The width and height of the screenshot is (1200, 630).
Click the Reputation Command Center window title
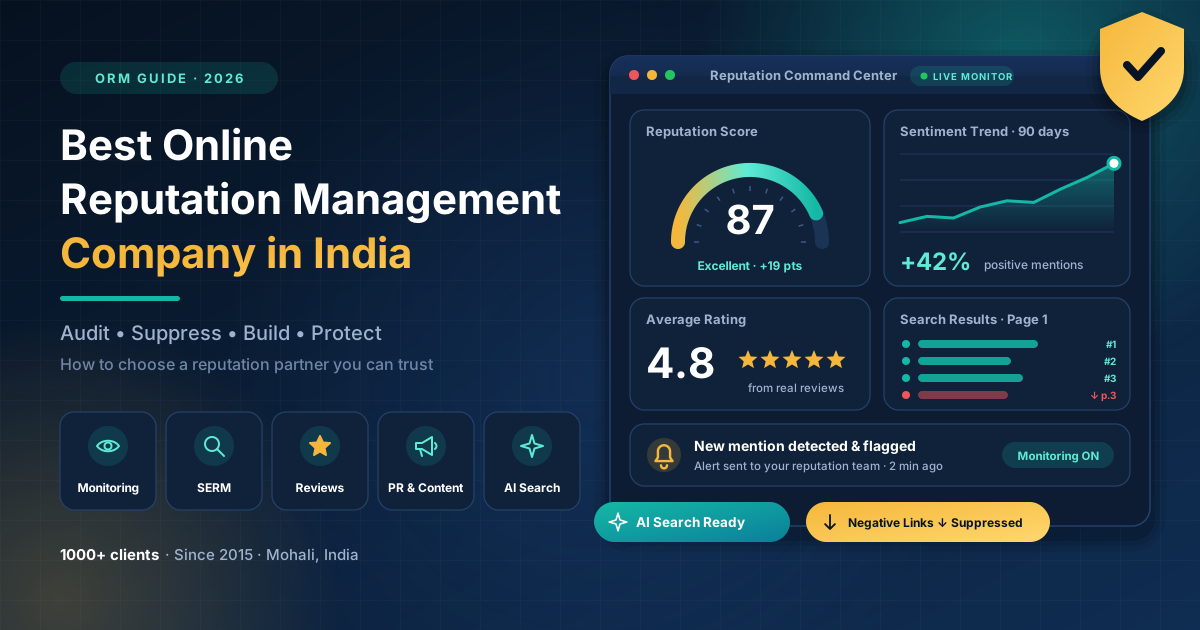[804, 76]
